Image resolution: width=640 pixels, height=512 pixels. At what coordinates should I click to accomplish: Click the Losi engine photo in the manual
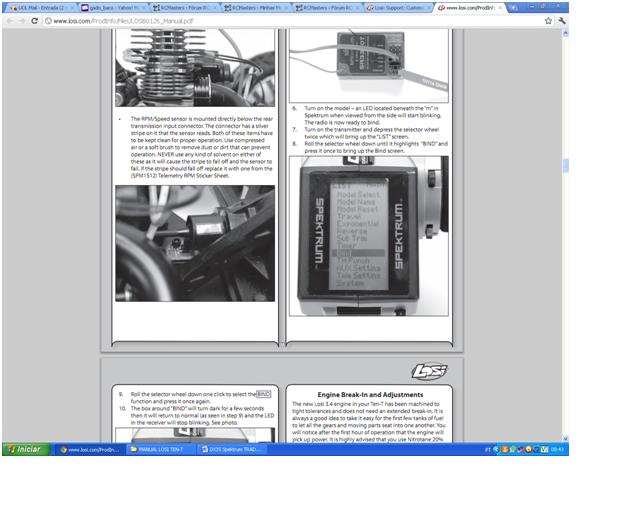pos(195,68)
